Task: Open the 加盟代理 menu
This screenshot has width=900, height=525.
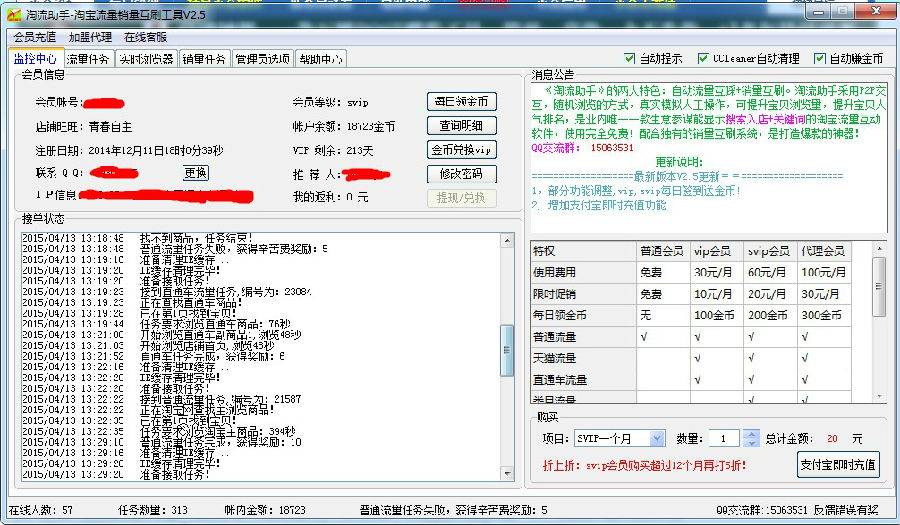Action: 90,37
